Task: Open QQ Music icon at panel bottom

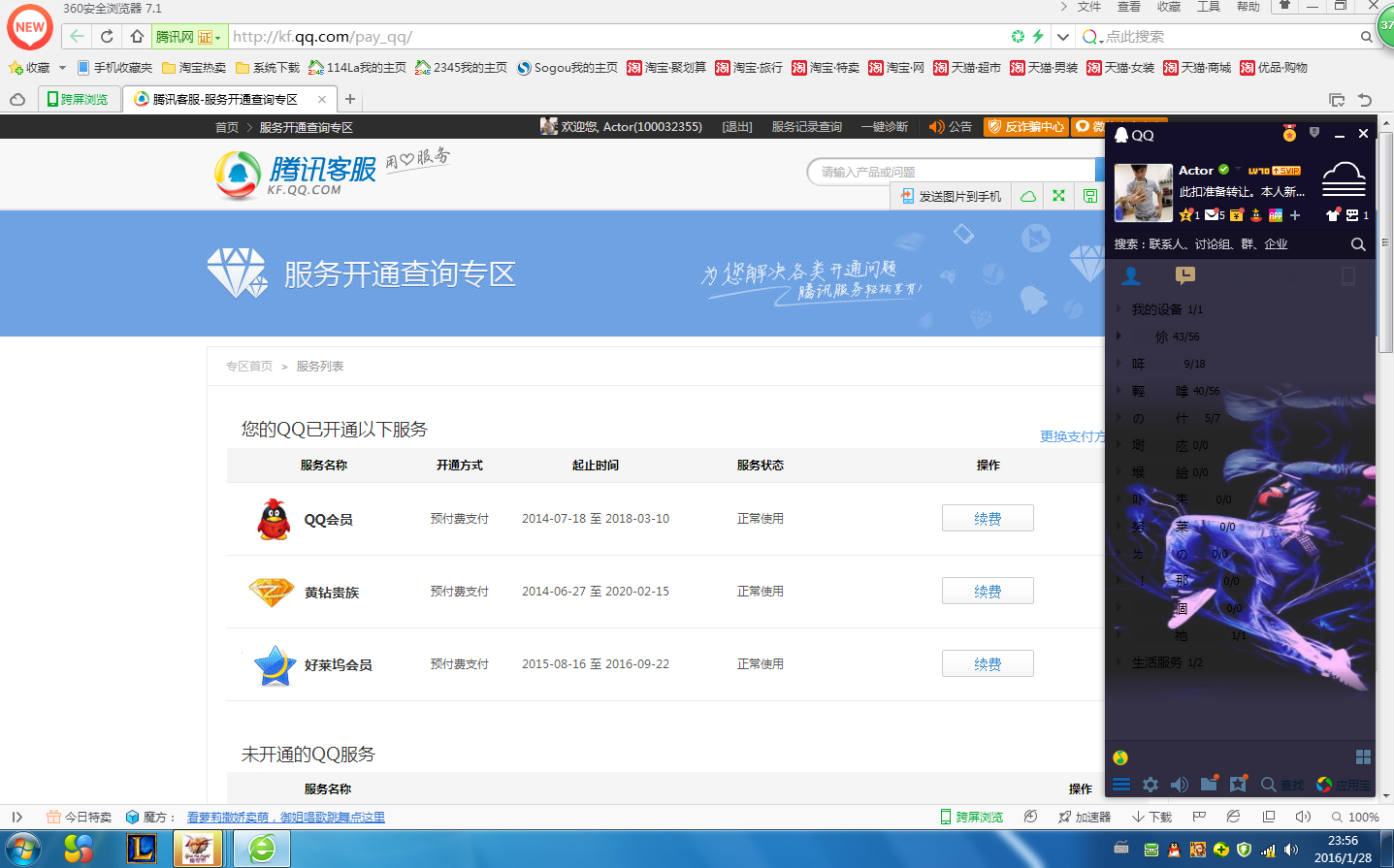Action: [x=1120, y=757]
